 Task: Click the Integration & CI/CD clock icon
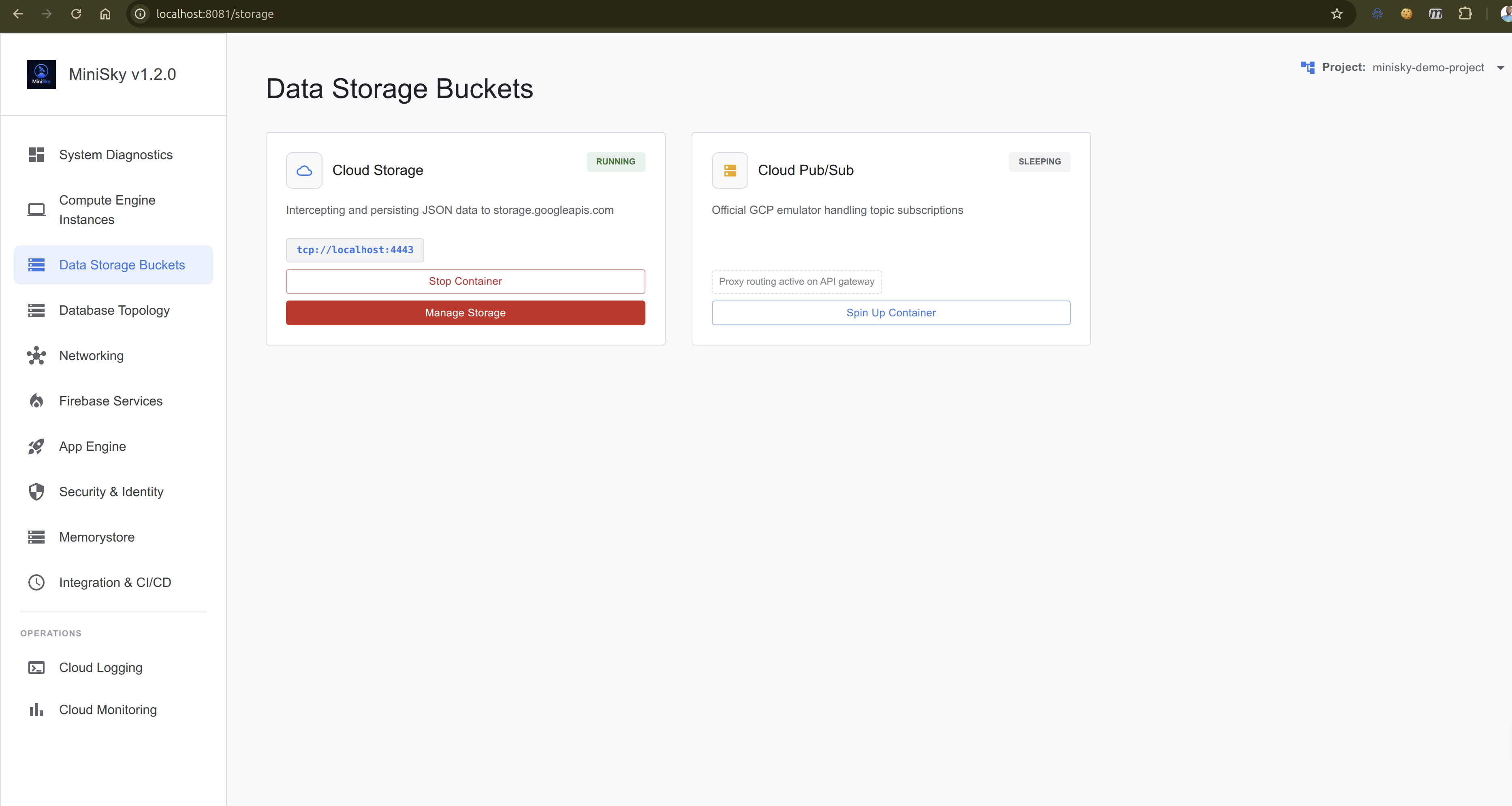[x=36, y=582]
